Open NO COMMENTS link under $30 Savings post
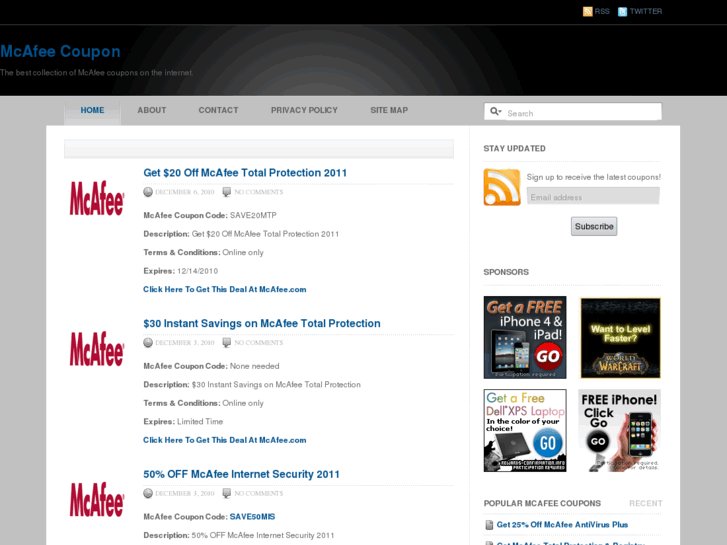 [258, 343]
